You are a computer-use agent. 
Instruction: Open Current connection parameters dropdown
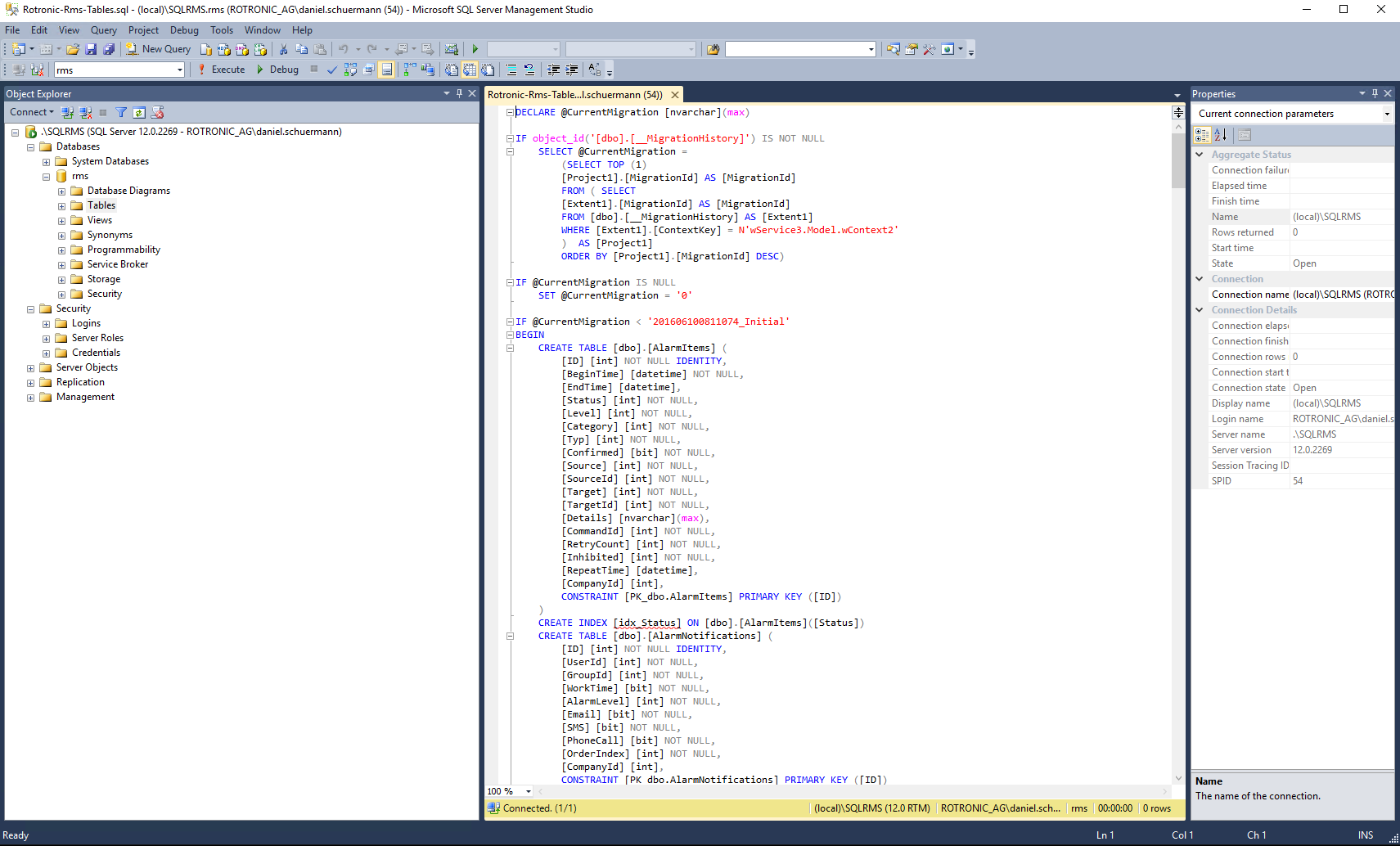(x=1386, y=114)
